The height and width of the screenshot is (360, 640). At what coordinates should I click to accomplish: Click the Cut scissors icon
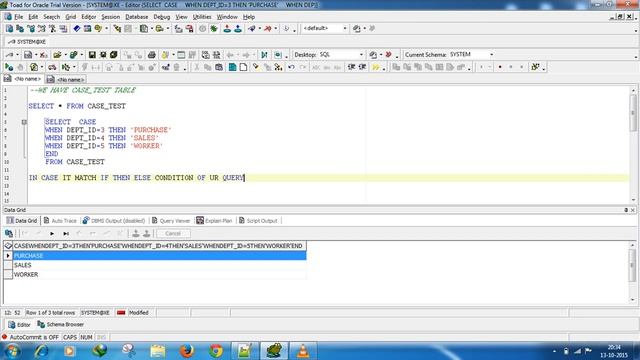pyautogui.click(x=196, y=67)
